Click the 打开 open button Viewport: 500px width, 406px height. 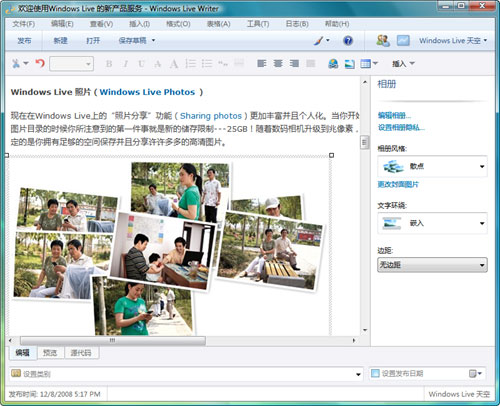tap(93, 41)
